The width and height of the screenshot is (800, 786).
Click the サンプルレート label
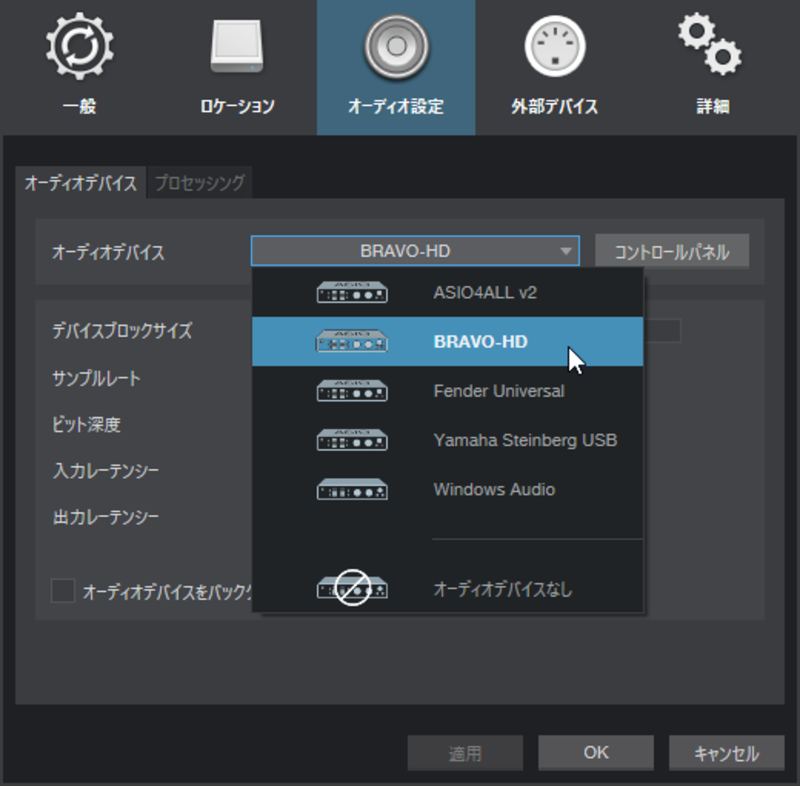coord(96,378)
